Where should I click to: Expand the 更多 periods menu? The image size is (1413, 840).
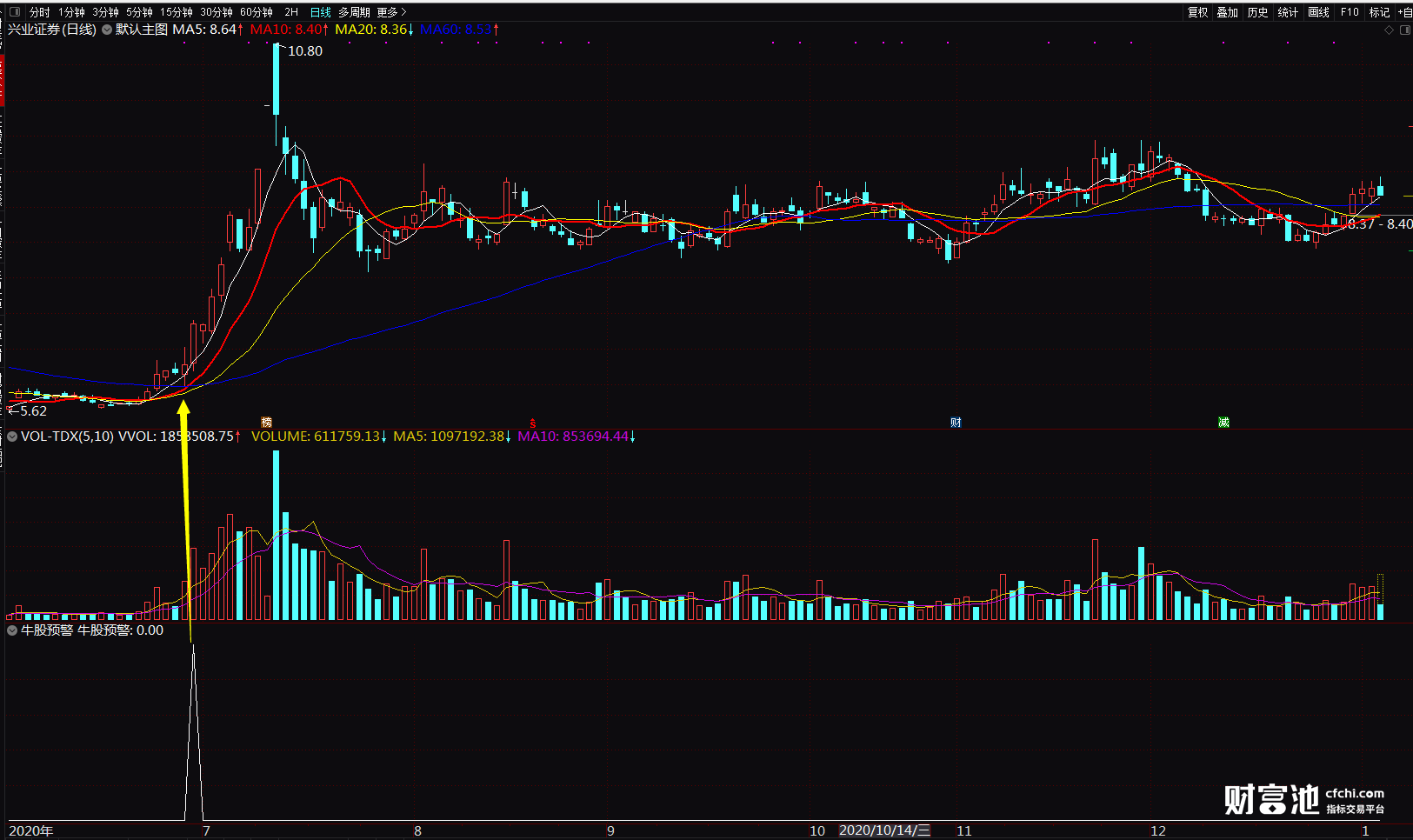(x=392, y=12)
